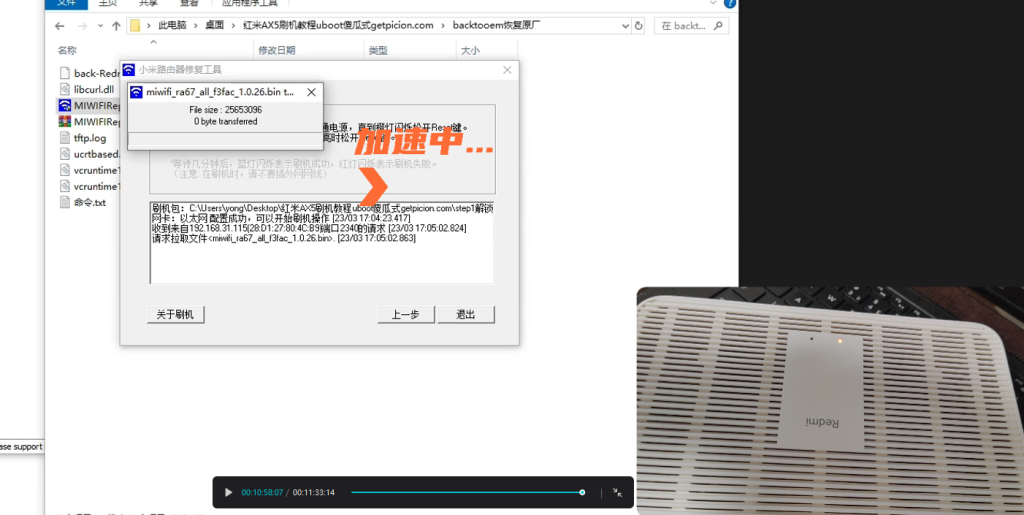Expand chevron after 桌面 in breadcrumb
The image size is (1024, 515).
pyautogui.click(x=233, y=26)
